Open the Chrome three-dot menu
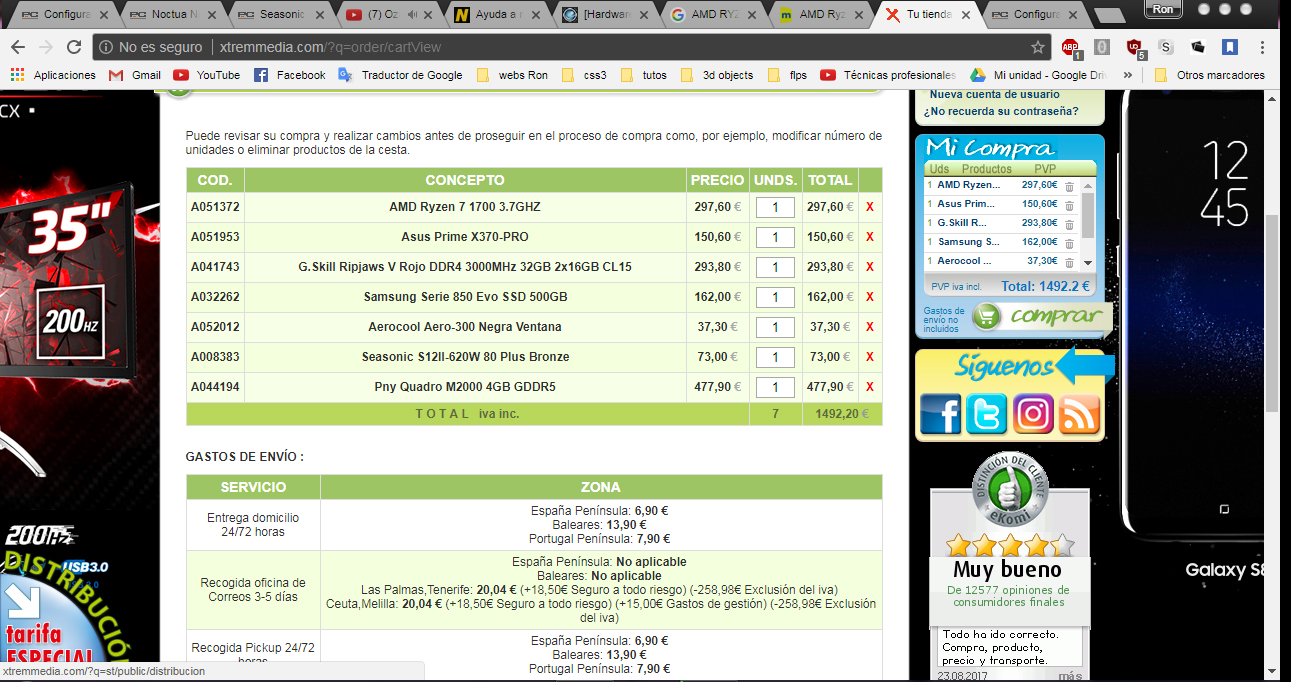Image resolution: width=1291 pixels, height=682 pixels. [x=1262, y=47]
